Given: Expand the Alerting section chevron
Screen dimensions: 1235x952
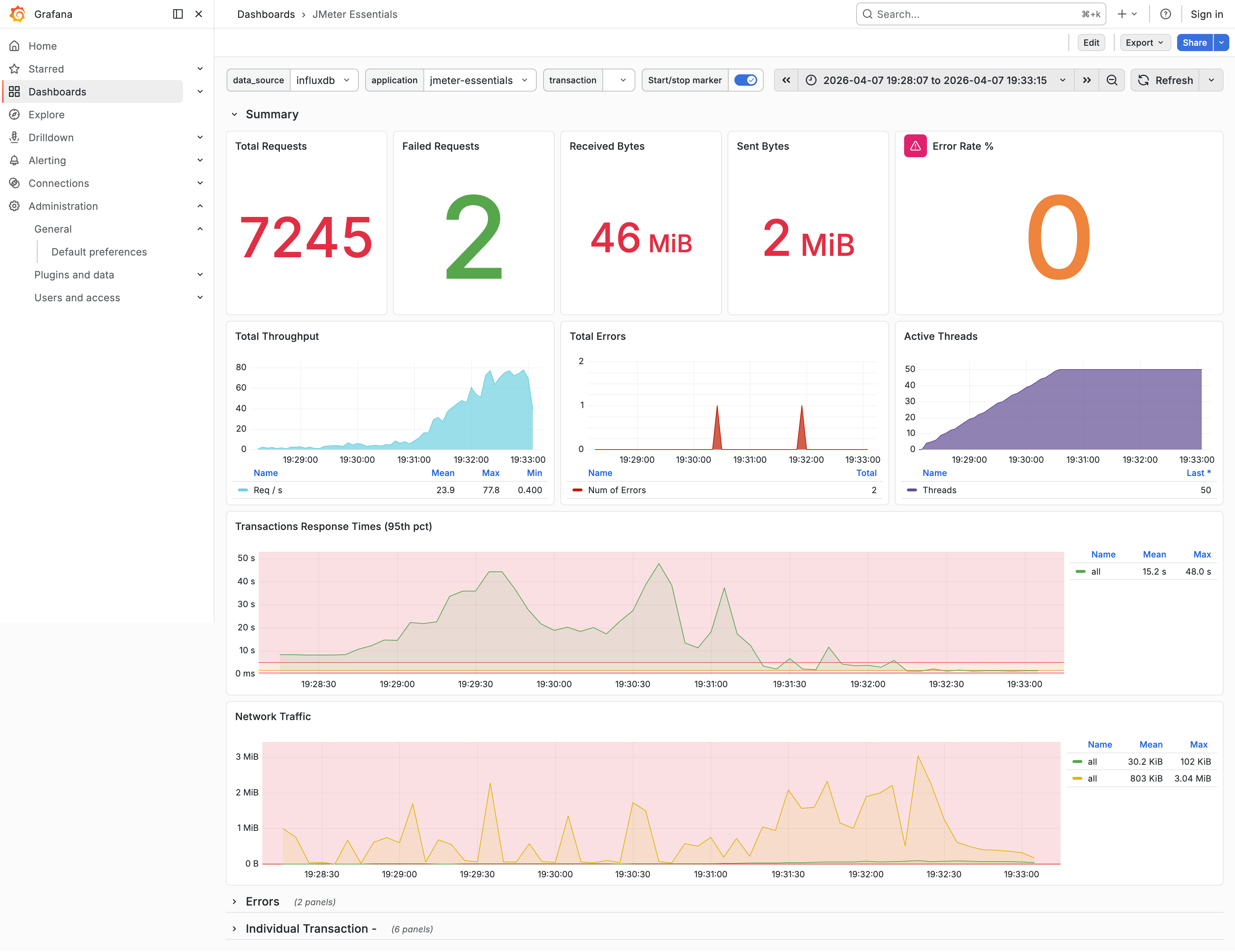Looking at the screenshot, I should pyautogui.click(x=200, y=160).
